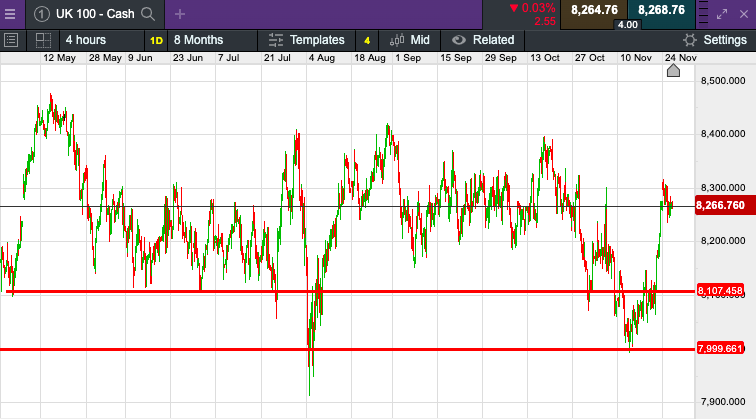Image resolution: width=756 pixels, height=419 pixels.
Task: Click the 9 Jun date label
Action: coord(140,58)
